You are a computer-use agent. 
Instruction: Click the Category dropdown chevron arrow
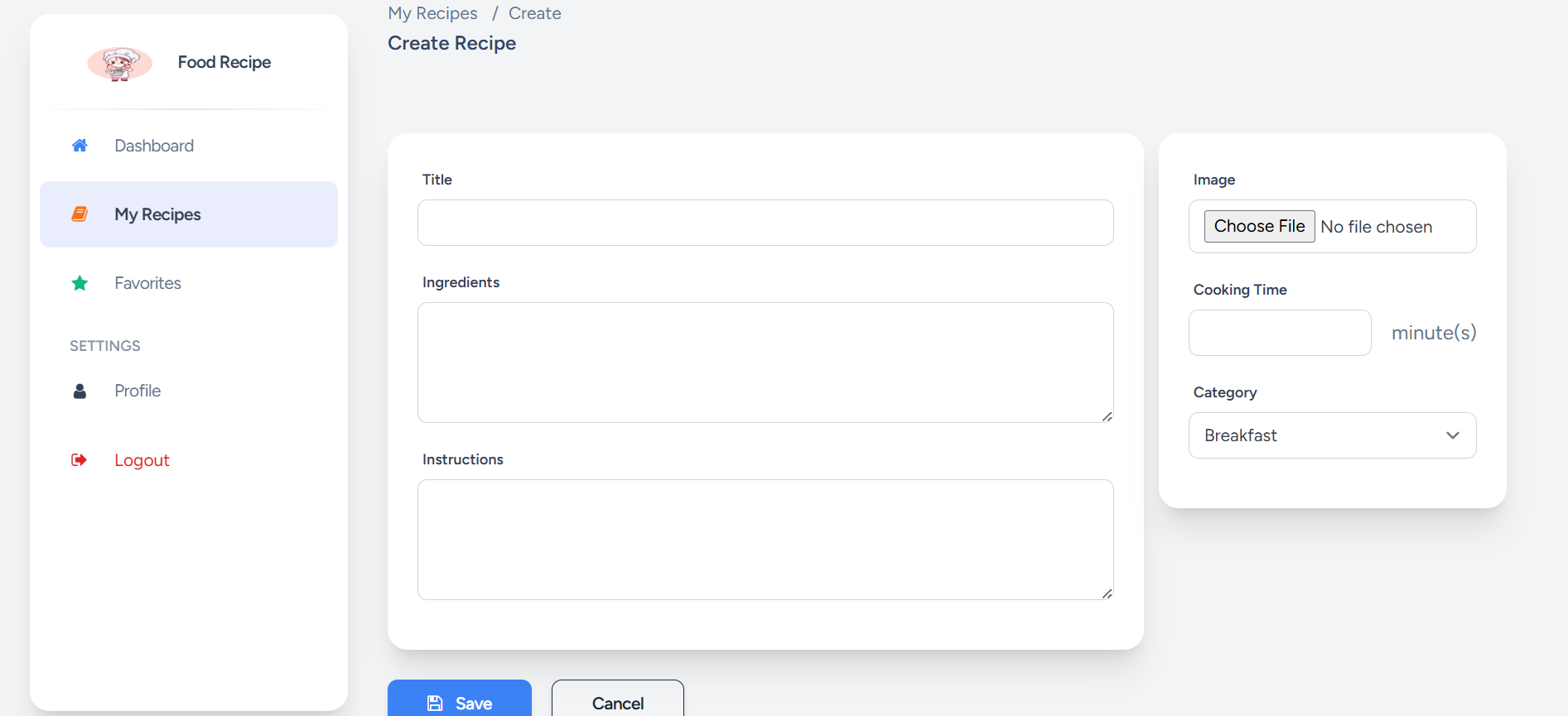1452,435
